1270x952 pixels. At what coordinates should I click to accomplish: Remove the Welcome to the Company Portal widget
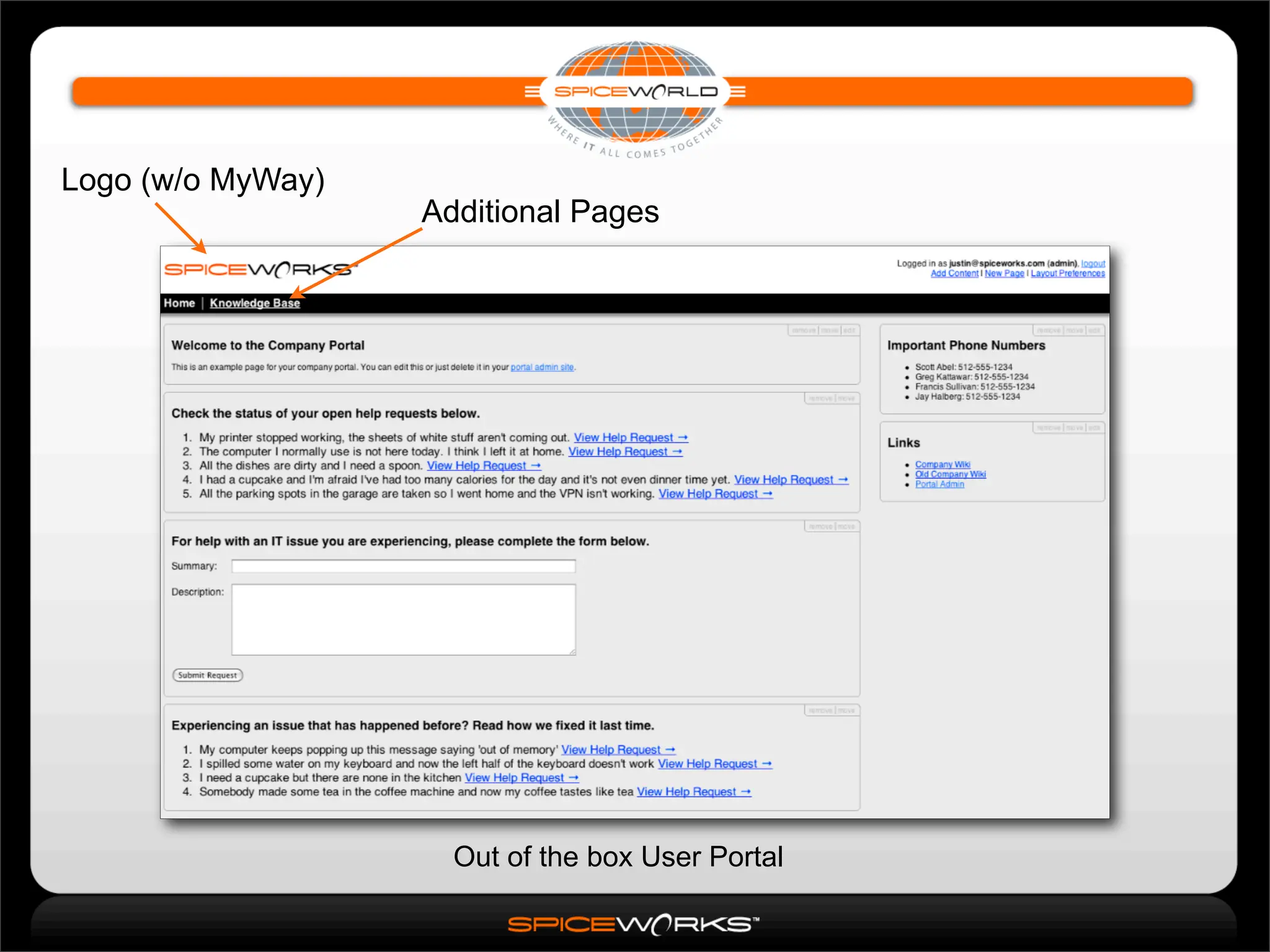[804, 330]
